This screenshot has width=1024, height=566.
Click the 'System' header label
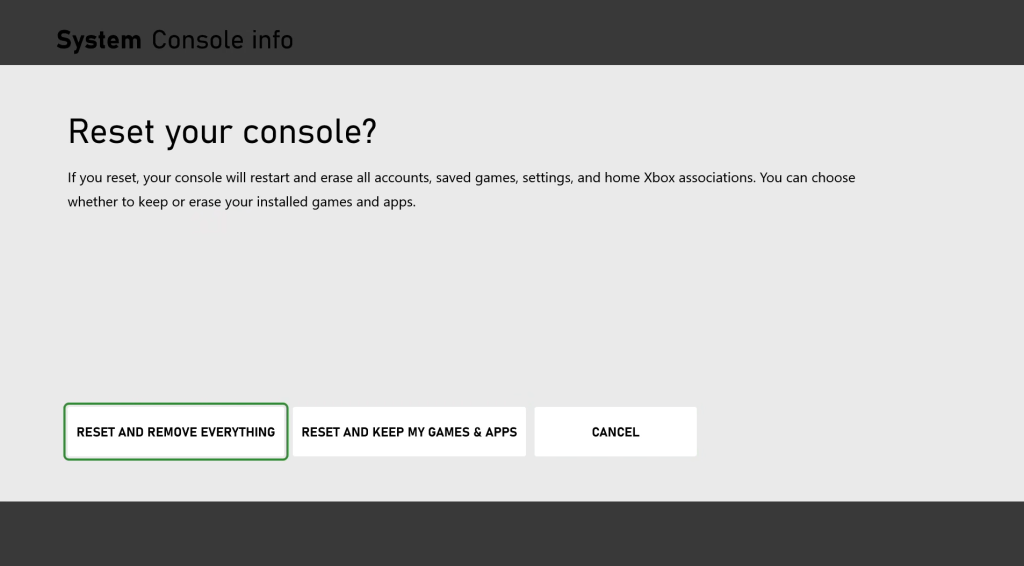click(99, 40)
